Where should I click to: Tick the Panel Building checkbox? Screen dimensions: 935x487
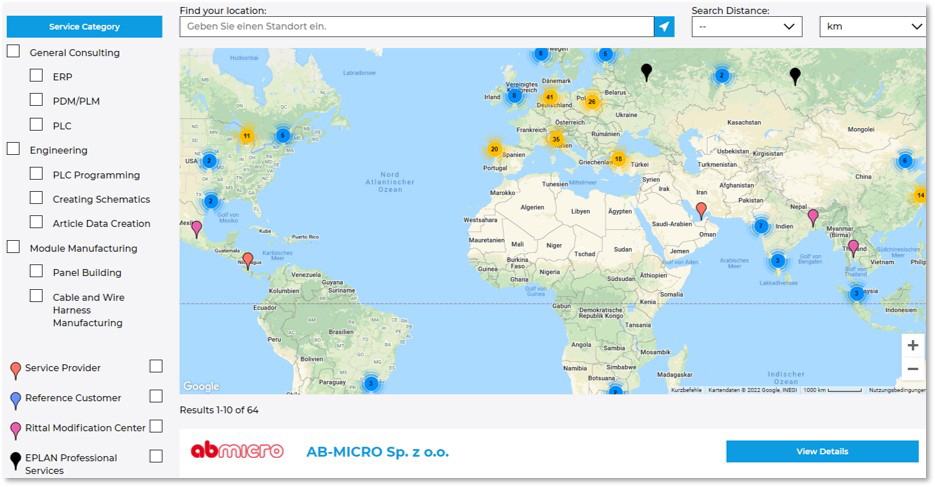click(36, 271)
